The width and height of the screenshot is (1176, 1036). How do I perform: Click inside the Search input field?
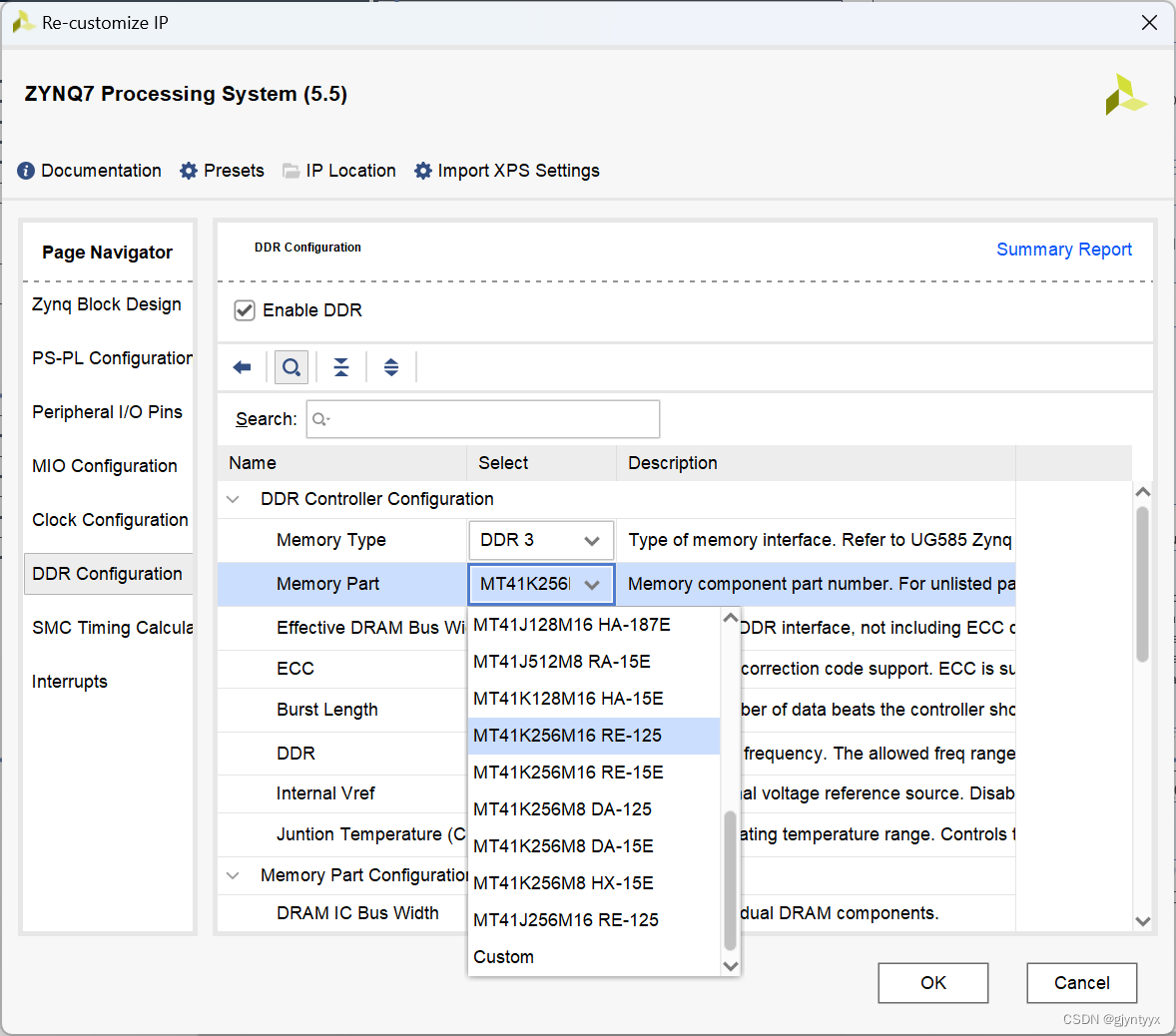[x=483, y=419]
